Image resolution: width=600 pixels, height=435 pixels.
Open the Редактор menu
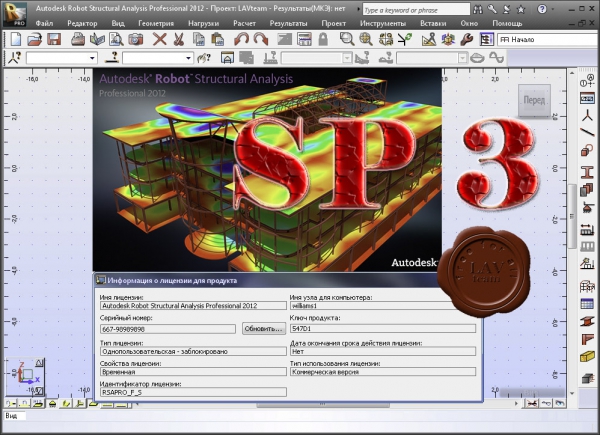click(82, 23)
